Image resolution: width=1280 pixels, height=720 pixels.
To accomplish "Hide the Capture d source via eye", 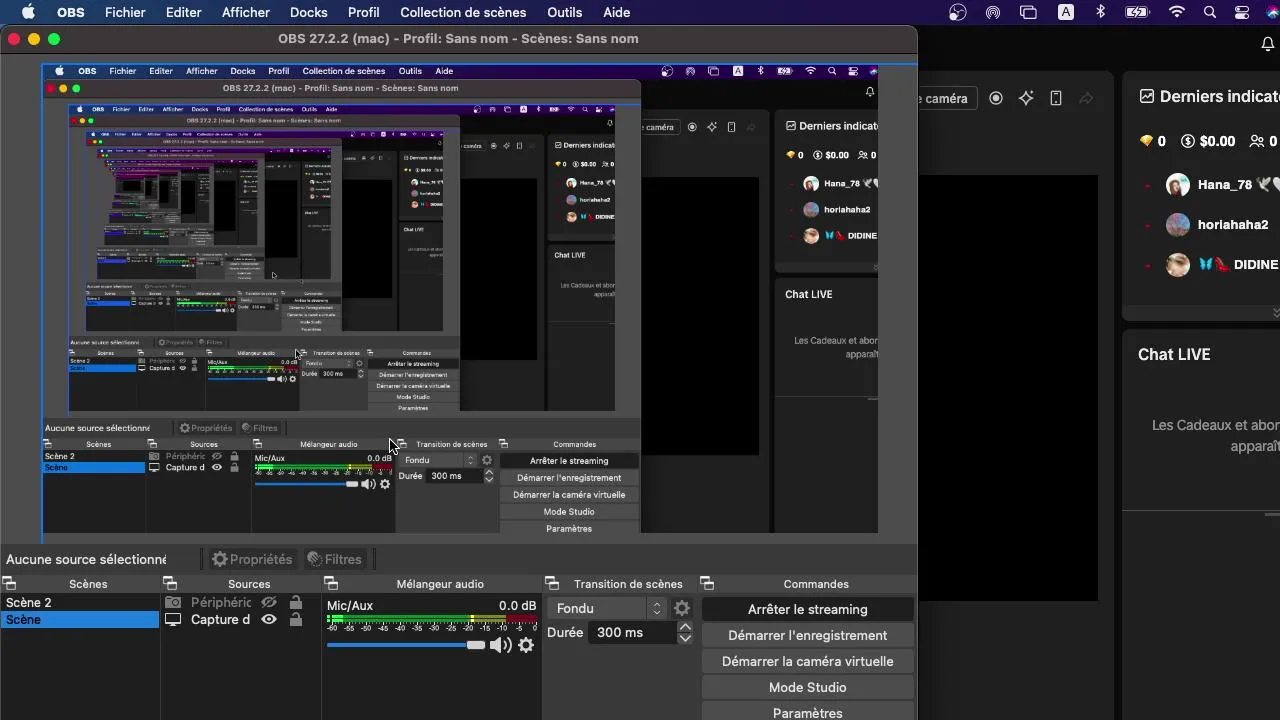I will coord(269,620).
